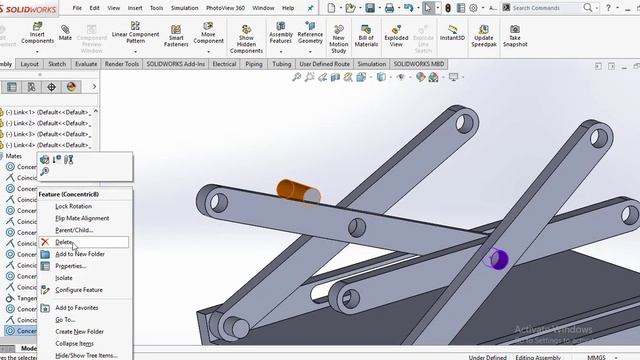Switch to the SOLIDWORKS Add-Ins tab

[176, 64]
